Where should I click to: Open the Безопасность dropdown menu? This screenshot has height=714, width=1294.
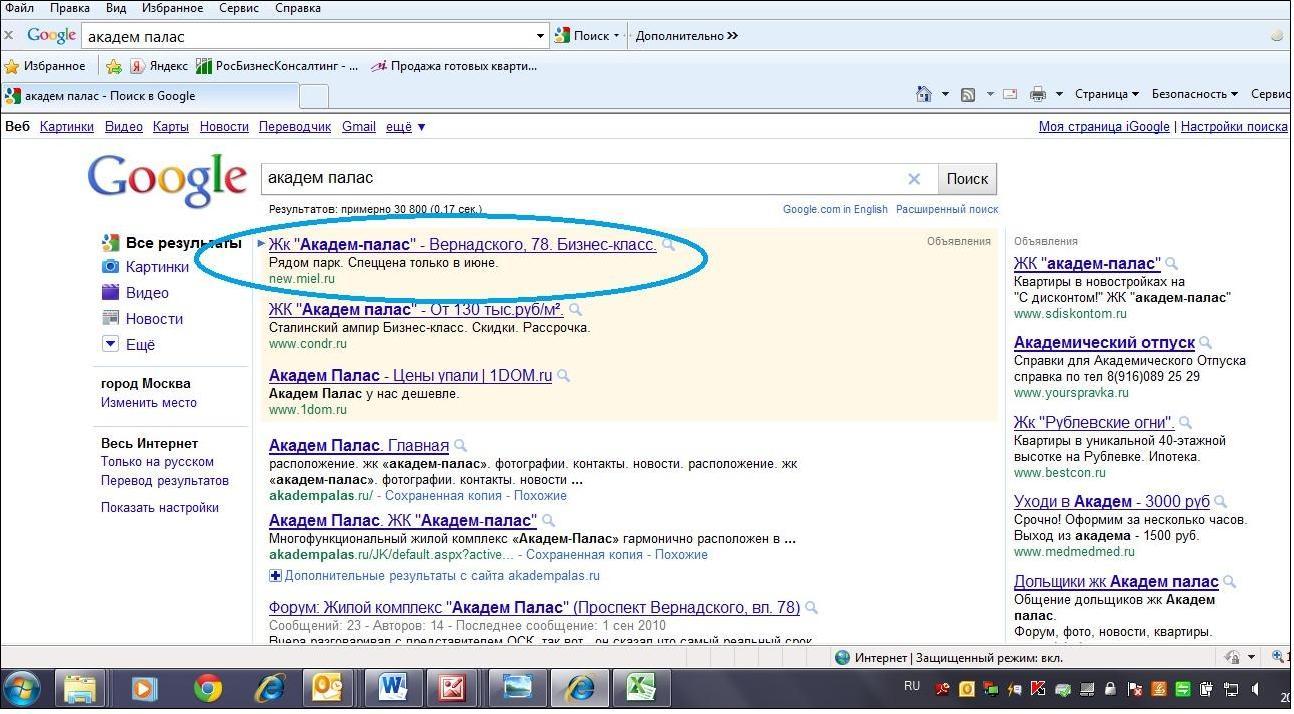1195,94
